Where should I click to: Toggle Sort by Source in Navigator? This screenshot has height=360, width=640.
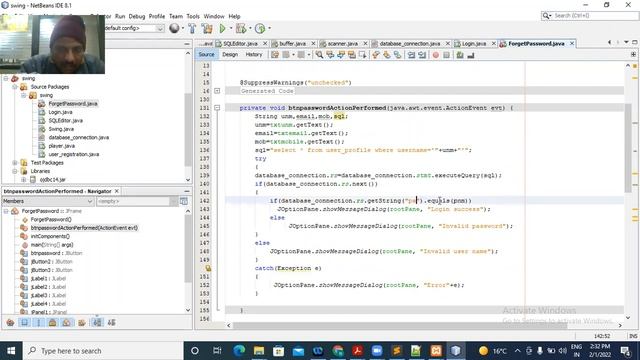(x=111, y=322)
